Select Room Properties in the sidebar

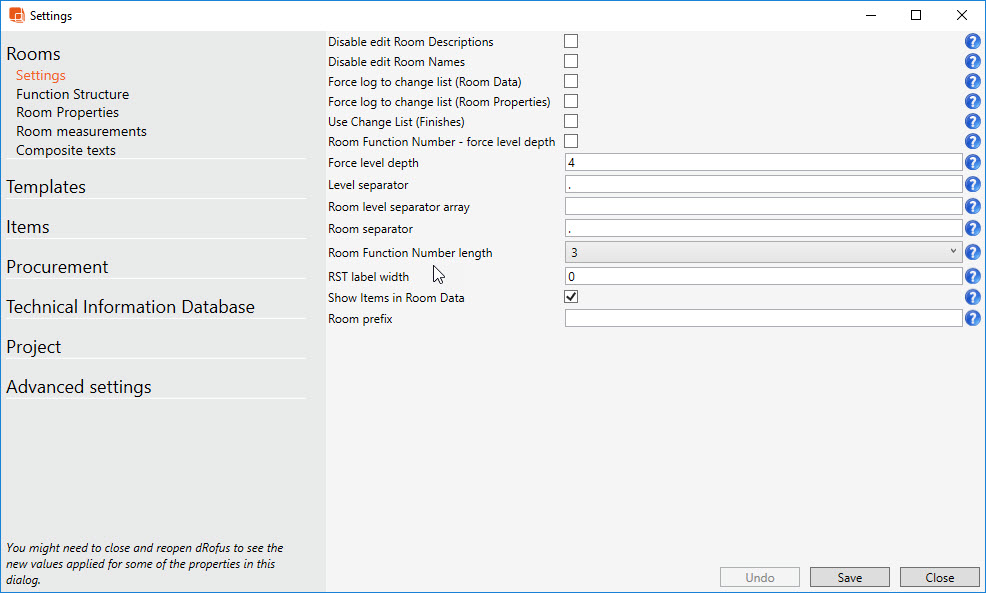[67, 113]
